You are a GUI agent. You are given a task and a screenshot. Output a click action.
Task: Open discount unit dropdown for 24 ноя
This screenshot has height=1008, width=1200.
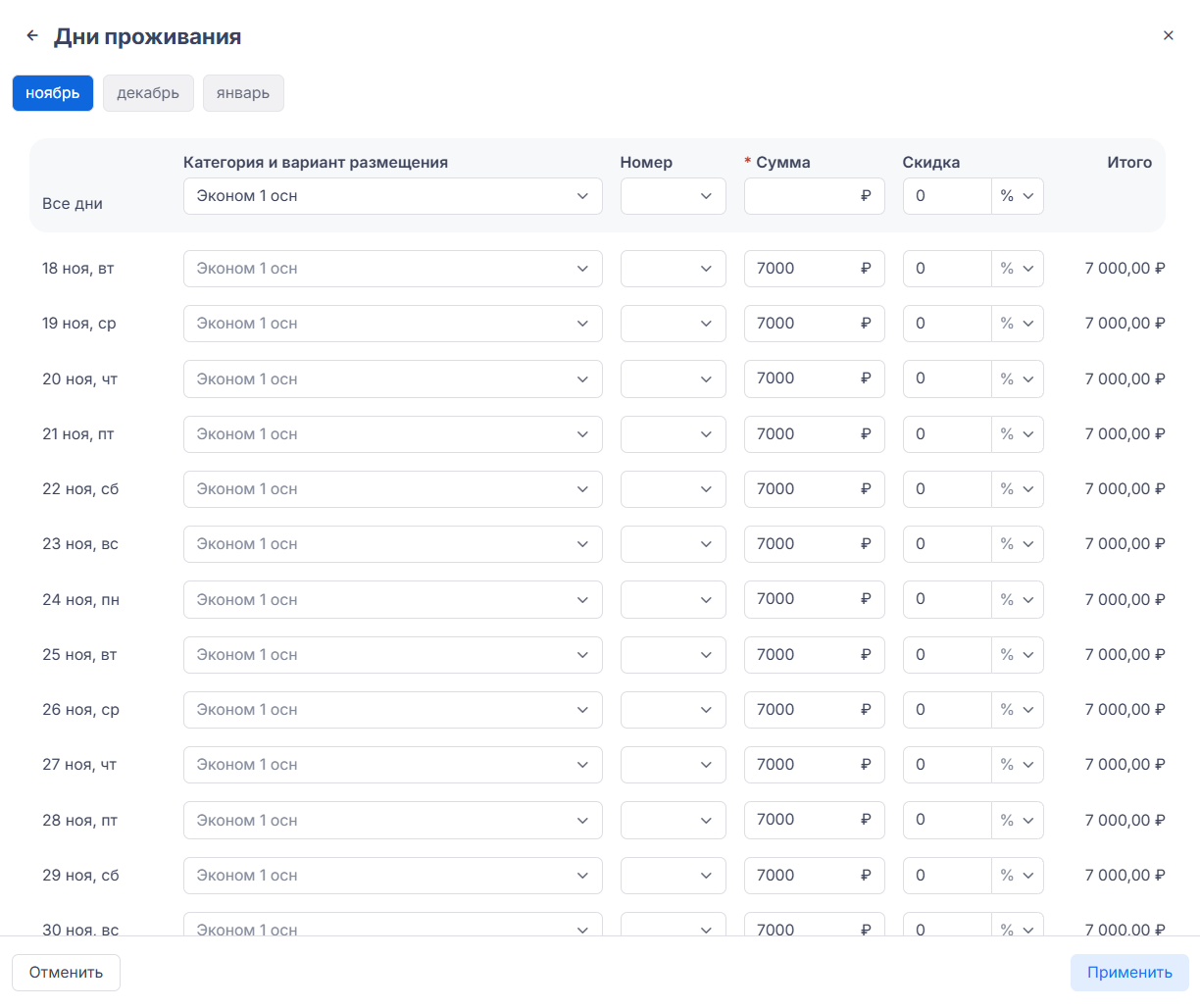[x=1017, y=600]
